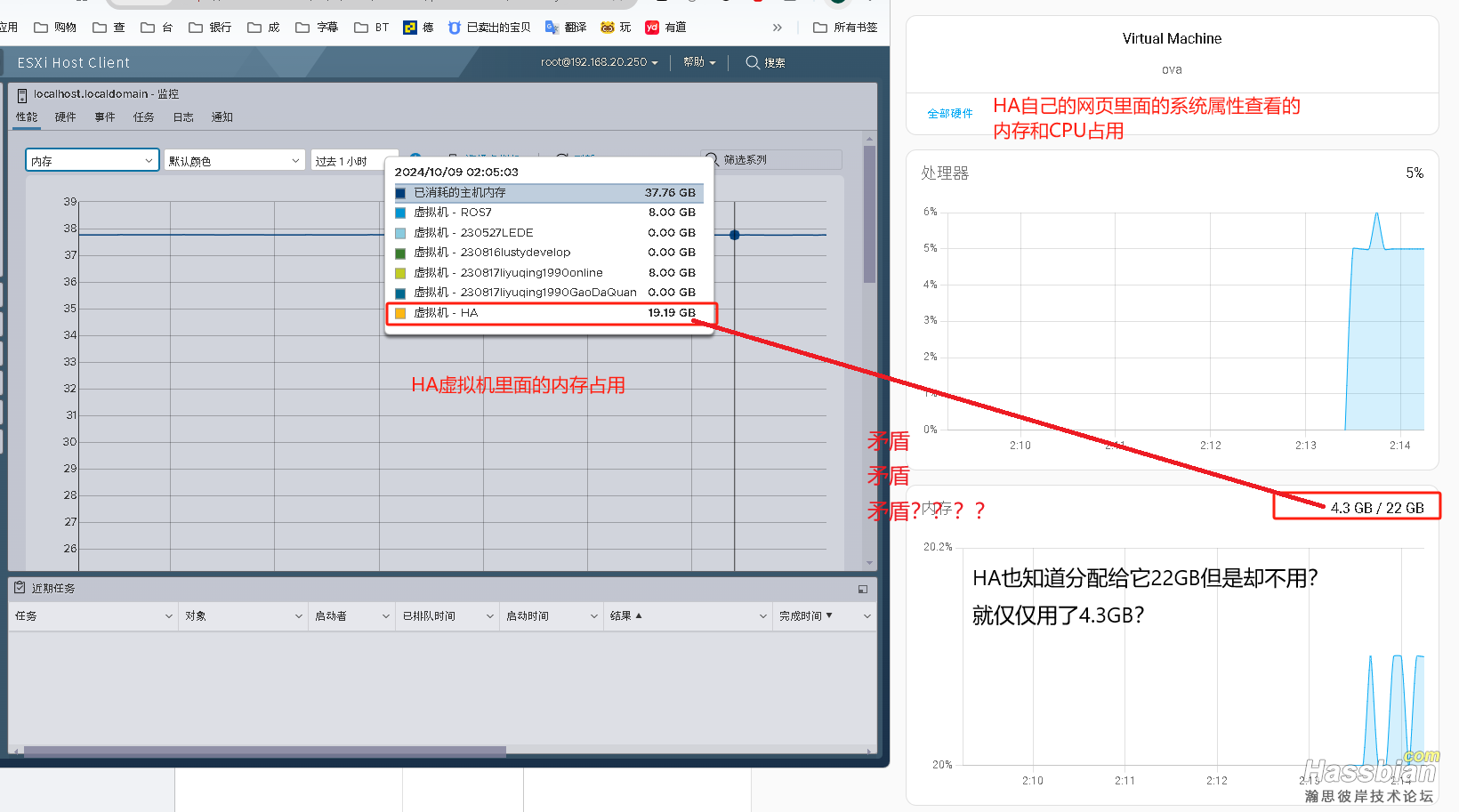Click the ROS7 series color swatch
Screen dimensions: 1459x812
pyautogui.click(x=400, y=213)
